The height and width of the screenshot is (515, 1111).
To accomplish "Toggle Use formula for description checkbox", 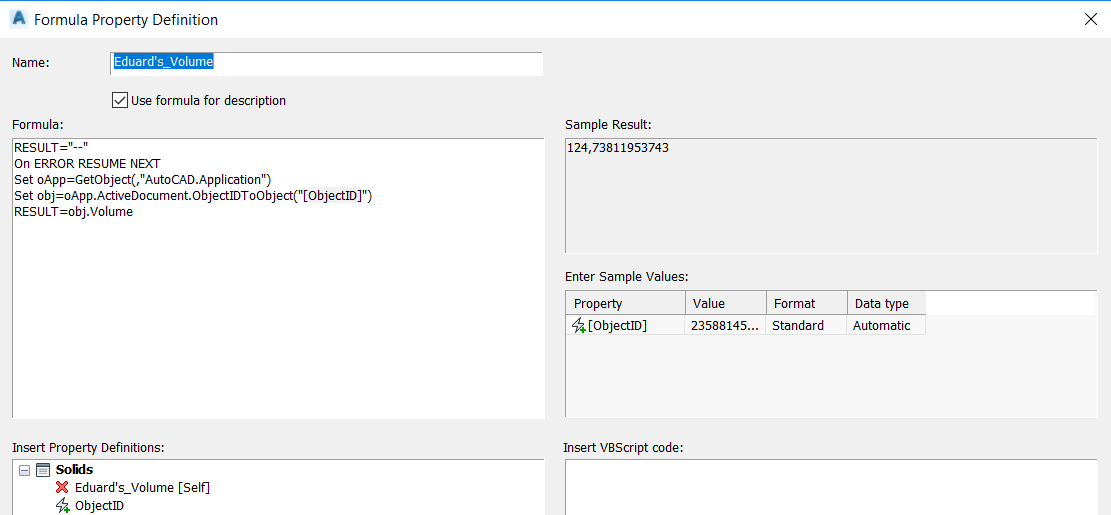I will click(120, 100).
